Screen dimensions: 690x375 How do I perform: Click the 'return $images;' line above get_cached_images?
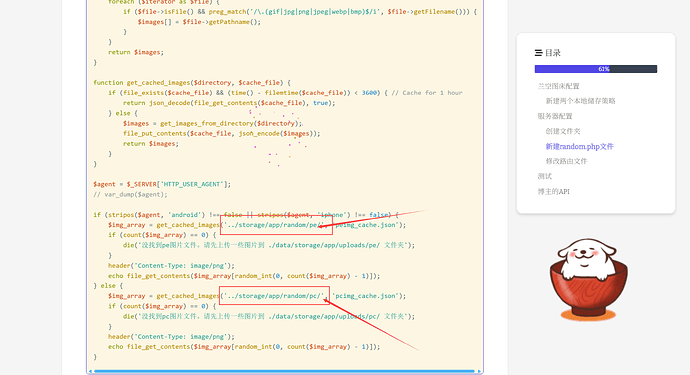tap(136, 52)
